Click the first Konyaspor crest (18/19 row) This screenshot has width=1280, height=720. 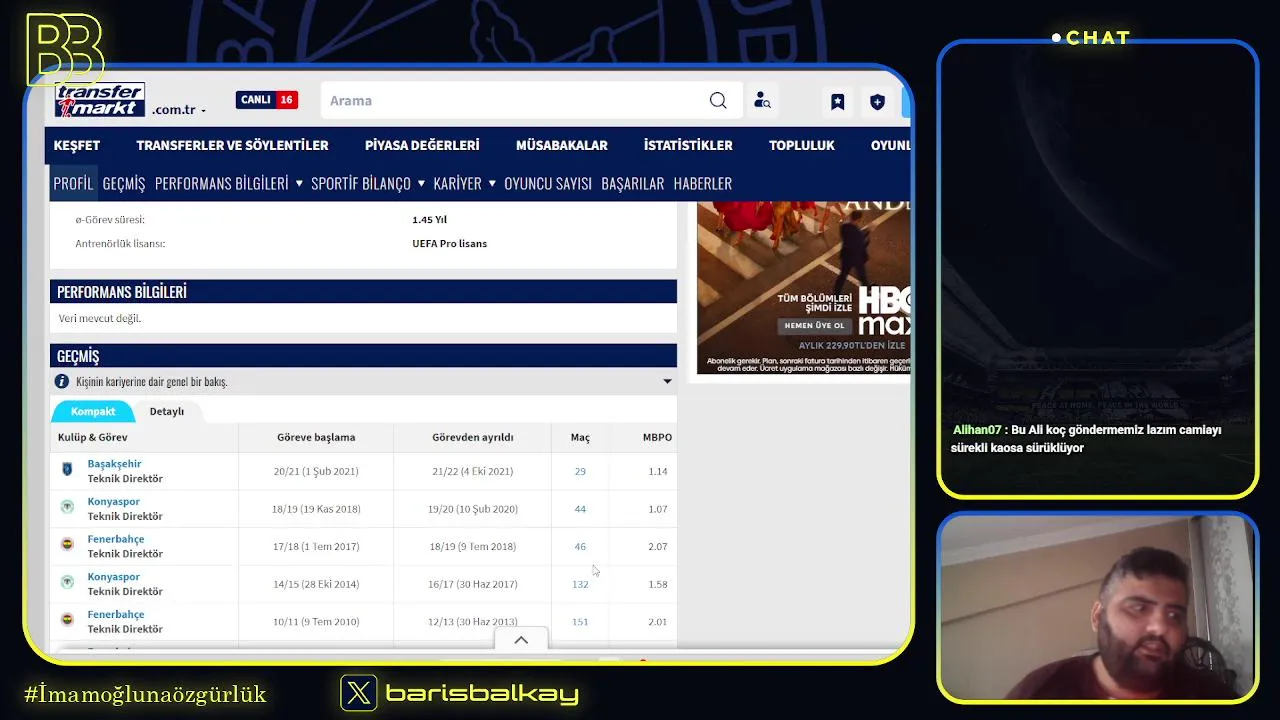click(x=67, y=508)
